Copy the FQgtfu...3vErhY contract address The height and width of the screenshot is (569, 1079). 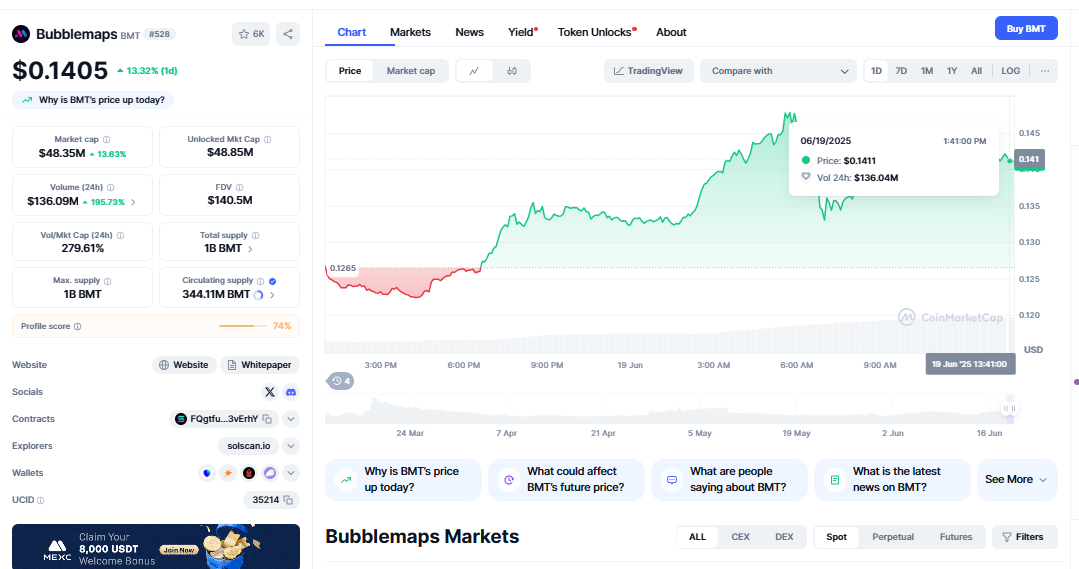pos(267,419)
